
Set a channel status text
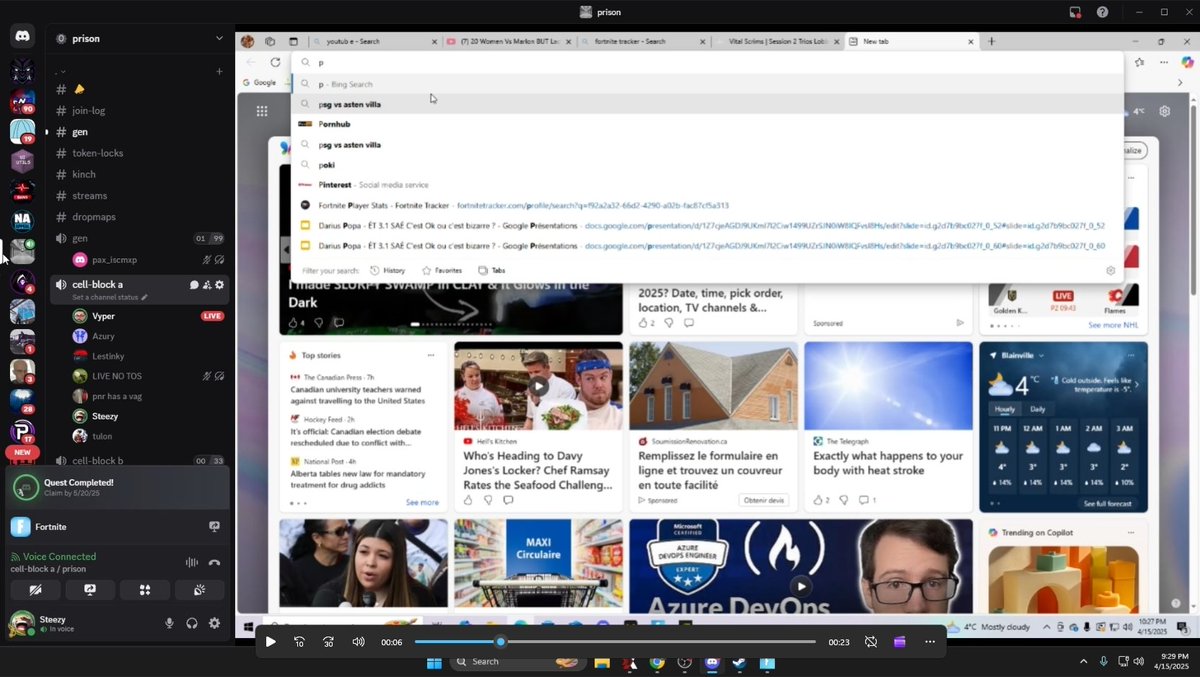(x=109, y=297)
